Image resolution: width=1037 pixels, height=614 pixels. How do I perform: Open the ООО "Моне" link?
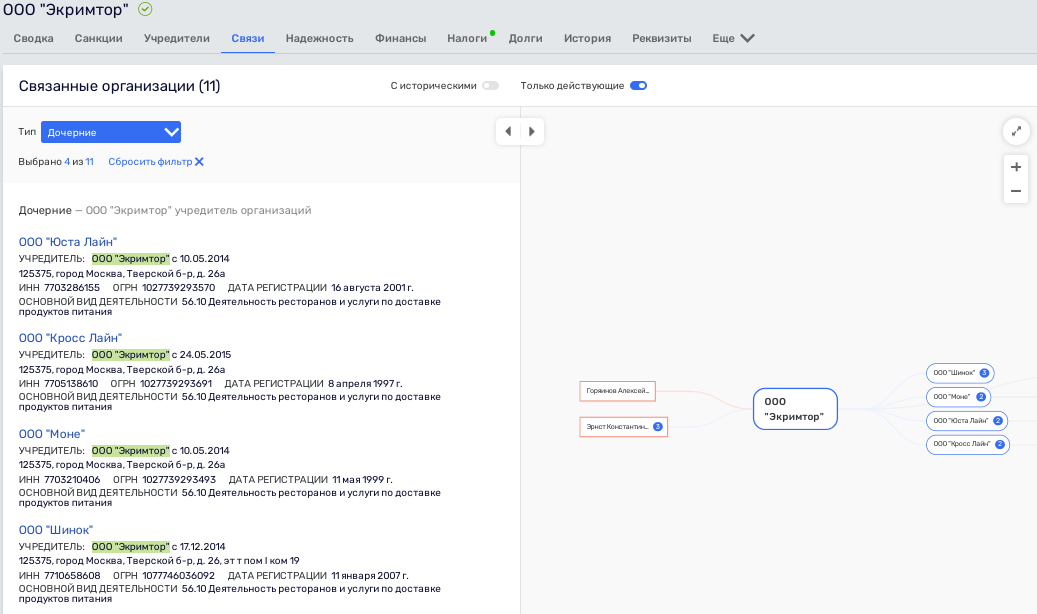tap(52, 434)
